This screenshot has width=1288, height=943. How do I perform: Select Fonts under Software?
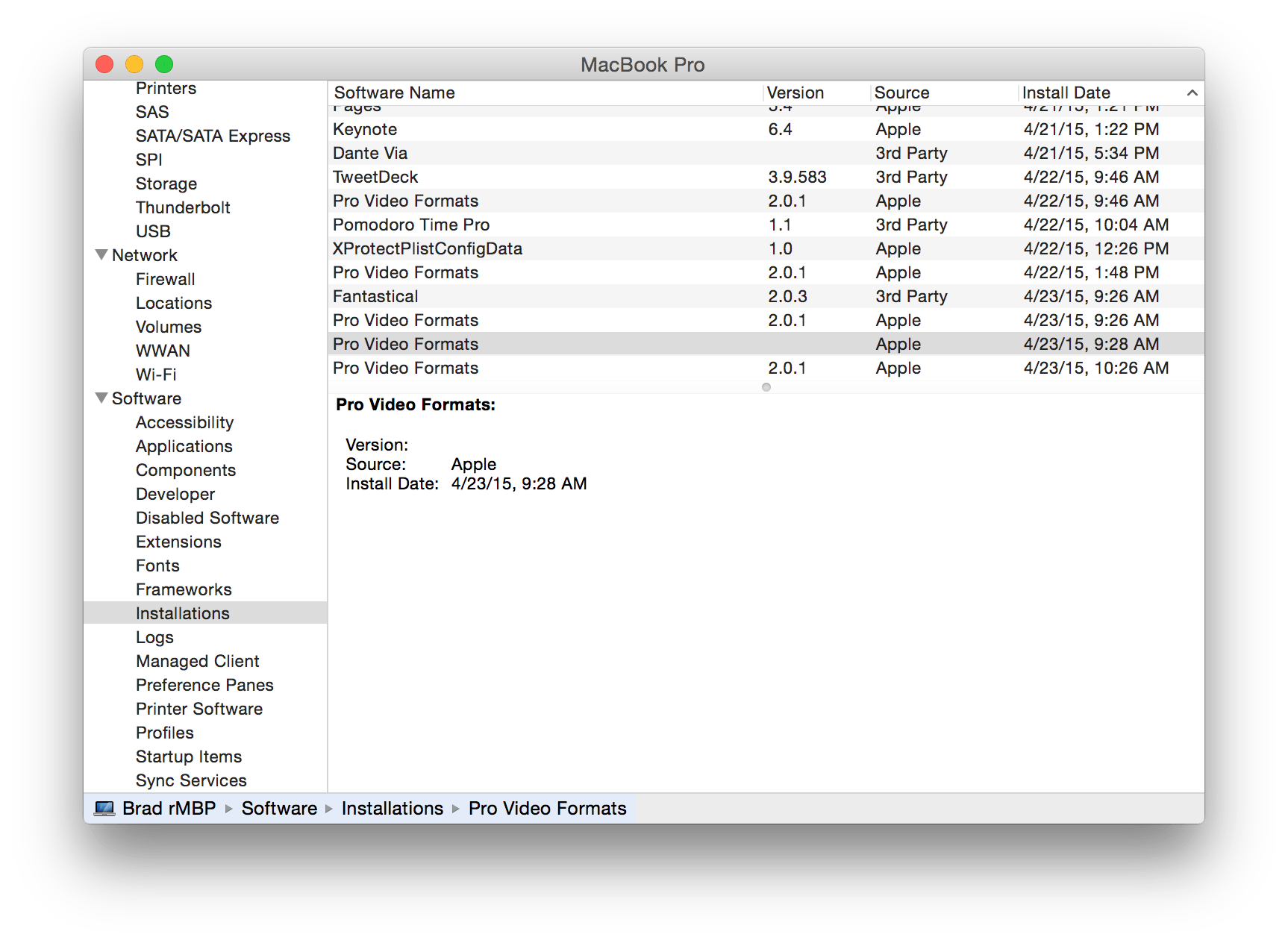point(157,565)
